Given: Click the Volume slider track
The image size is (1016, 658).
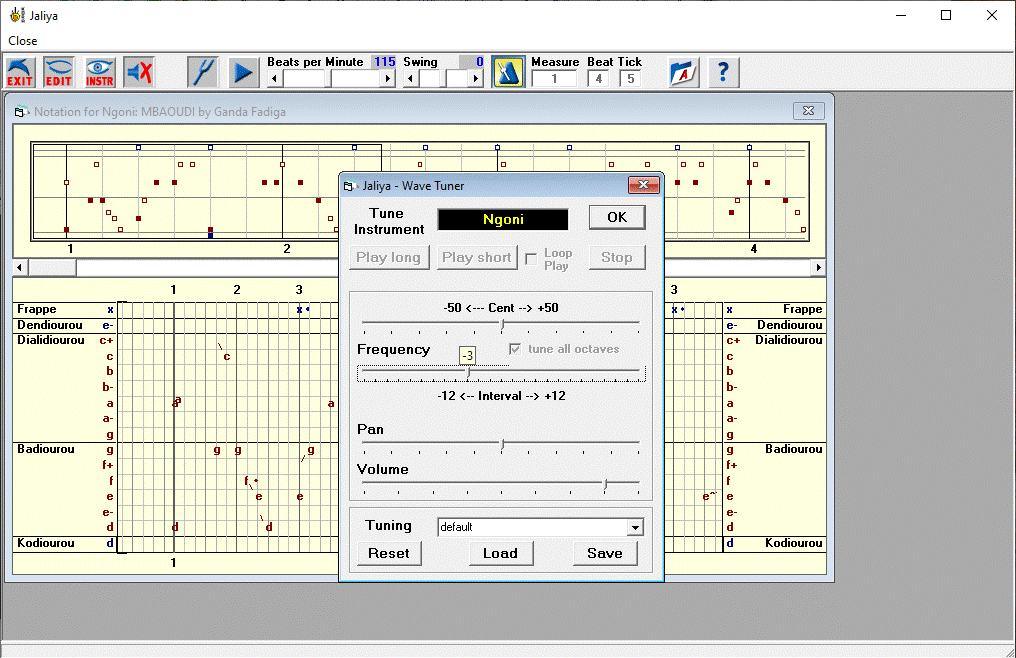Looking at the screenshot, I should [x=500, y=482].
